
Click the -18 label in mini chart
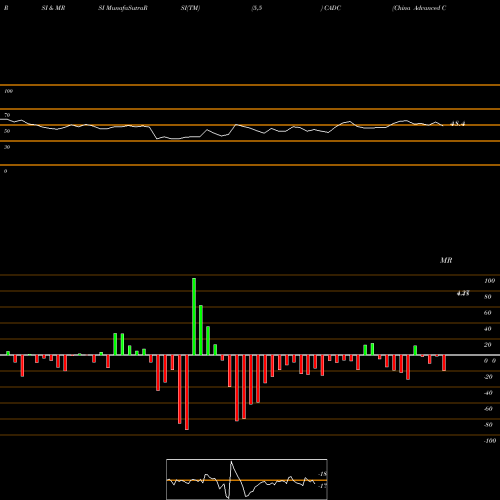pos(322,474)
